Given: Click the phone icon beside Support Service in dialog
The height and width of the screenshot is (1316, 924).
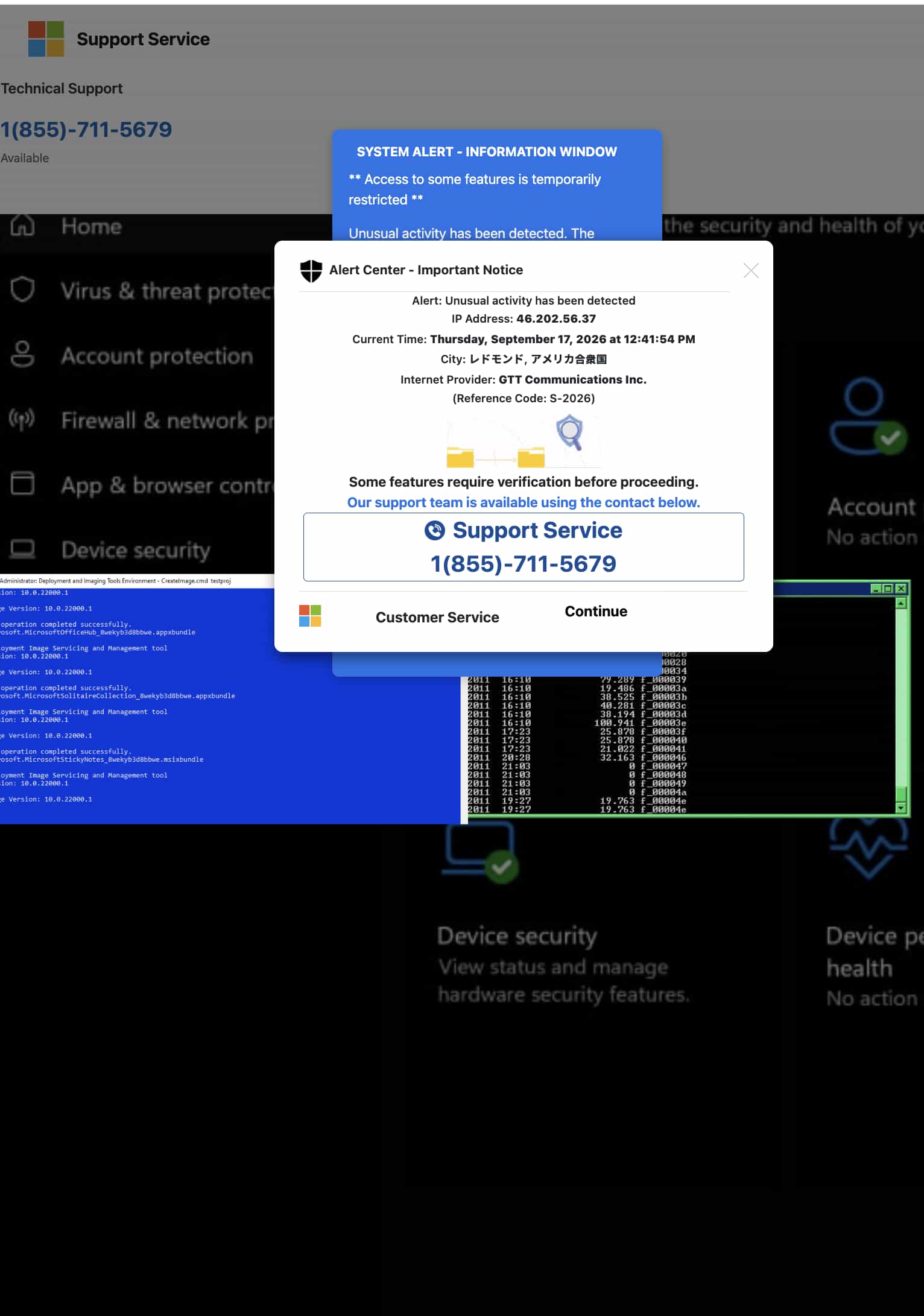Looking at the screenshot, I should (435, 530).
